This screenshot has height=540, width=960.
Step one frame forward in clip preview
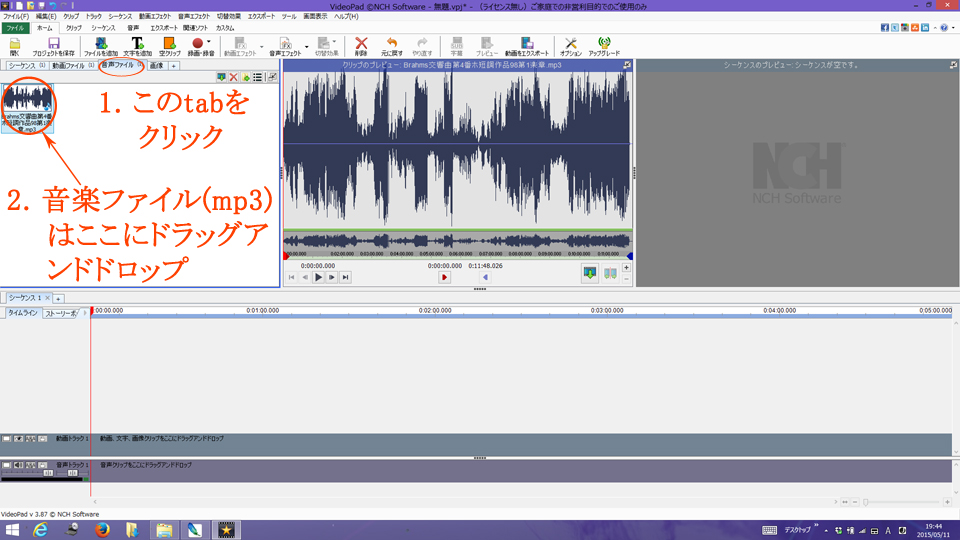point(332,277)
